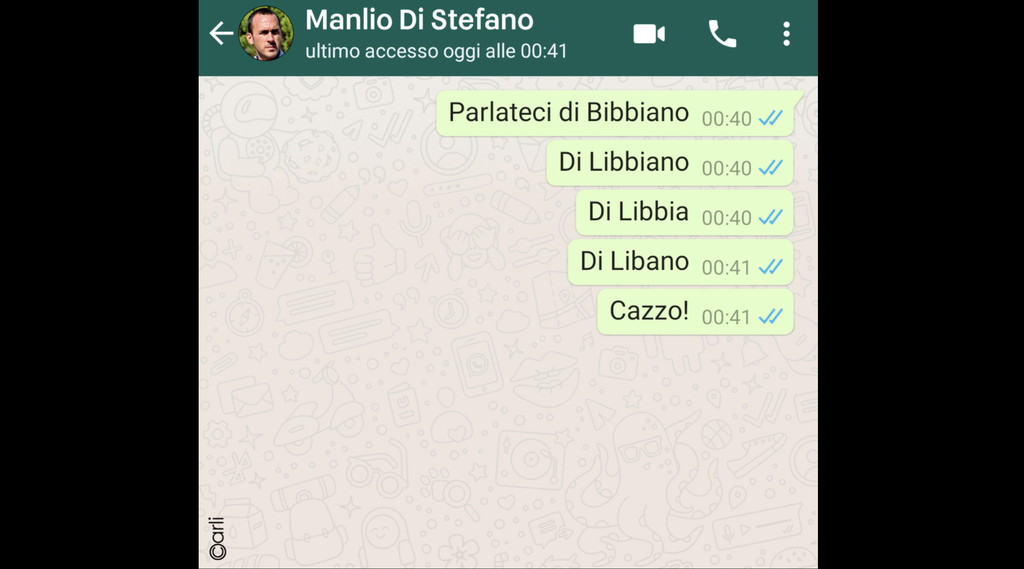Select the 'Cazzo!' message bubble

(696, 312)
